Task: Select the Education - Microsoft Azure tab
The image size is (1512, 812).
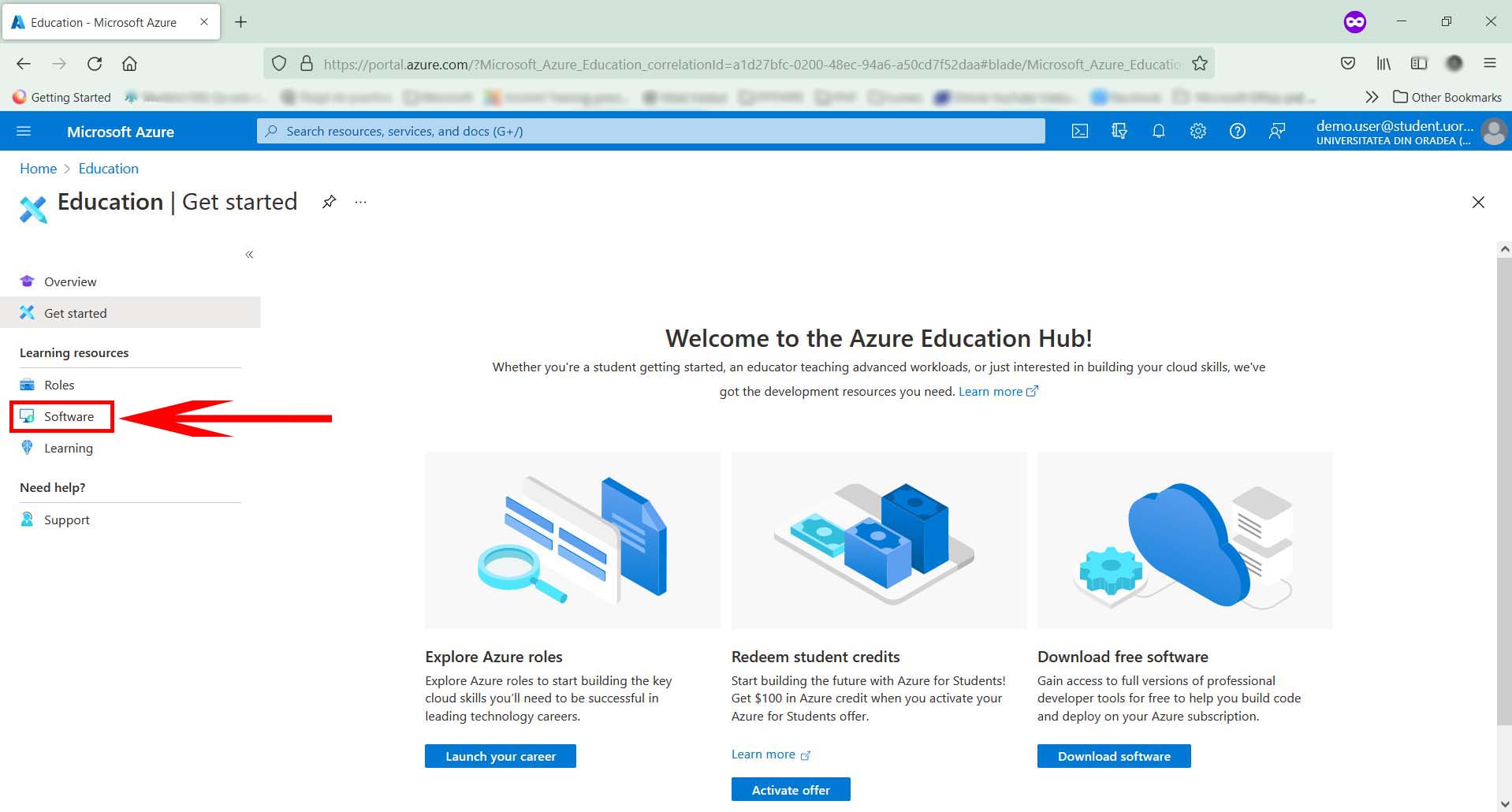Action: tap(111, 22)
